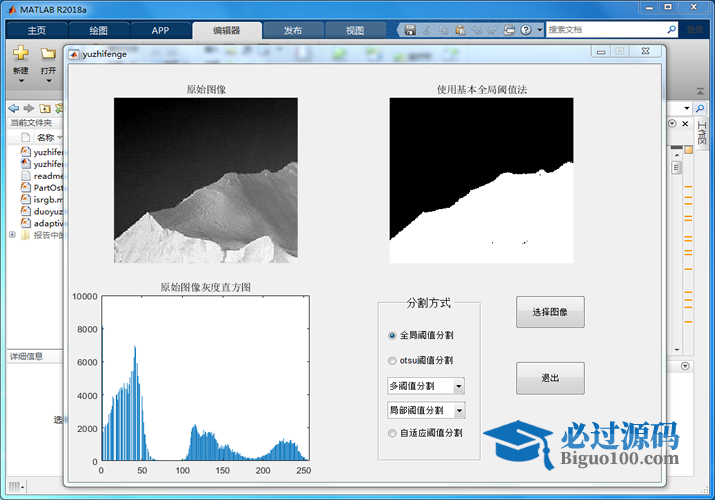Close the yuzhifenge figure window

[x=645, y=52]
